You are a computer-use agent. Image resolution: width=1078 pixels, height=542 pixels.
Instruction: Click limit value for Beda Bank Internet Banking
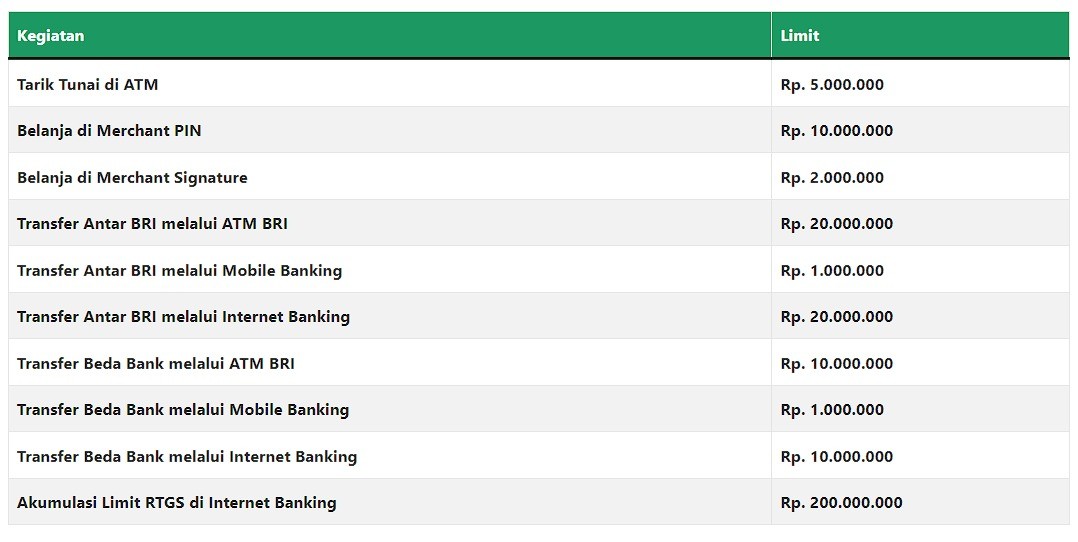[837, 456]
